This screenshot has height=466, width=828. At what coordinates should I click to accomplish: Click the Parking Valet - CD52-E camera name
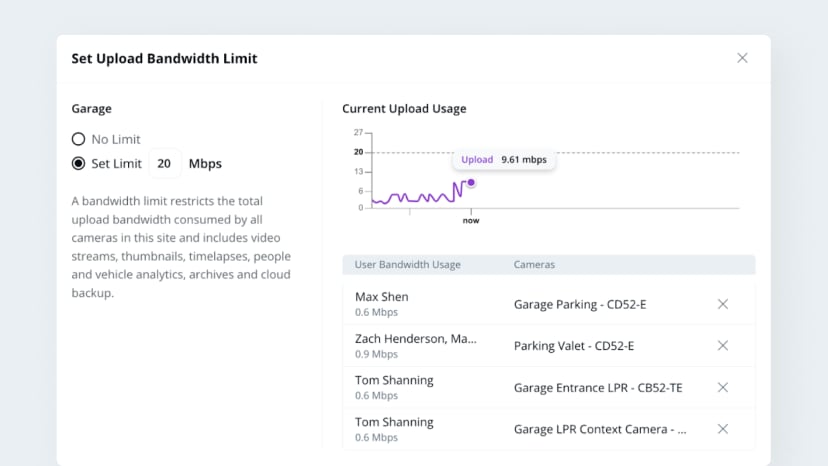573,346
